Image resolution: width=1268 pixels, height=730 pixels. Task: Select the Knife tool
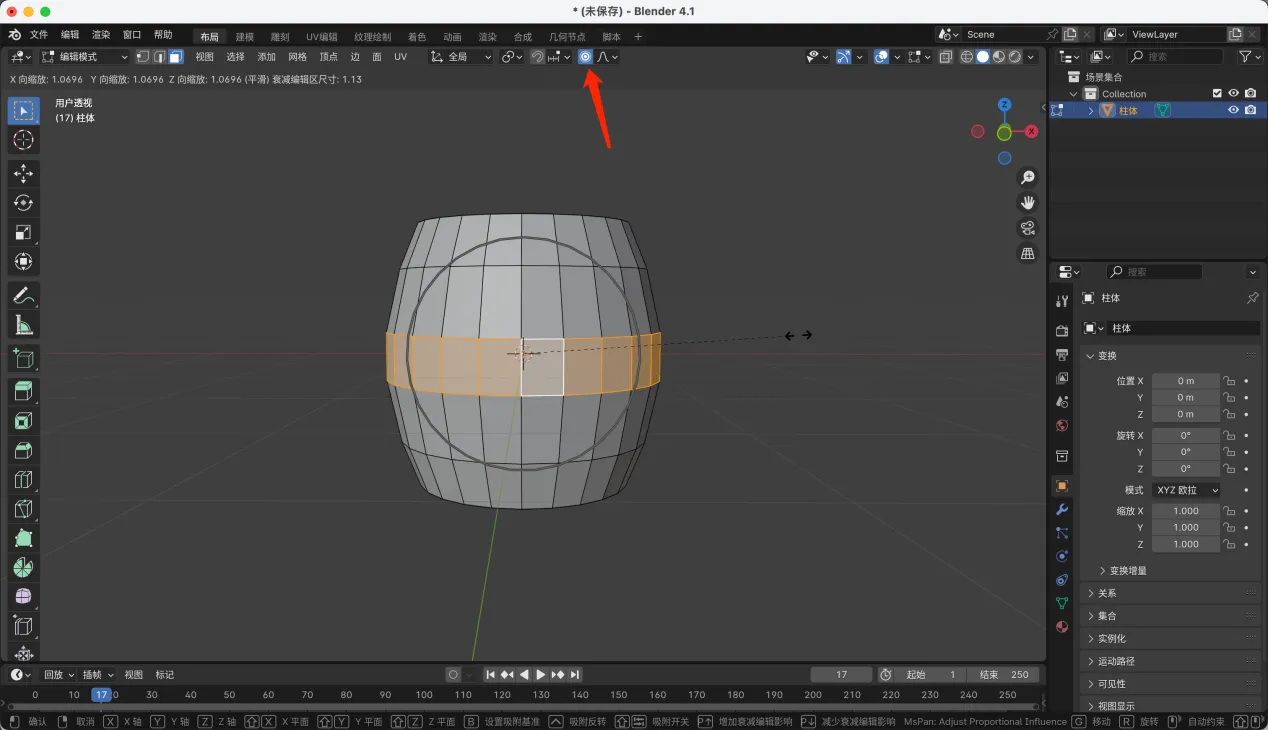click(x=24, y=508)
